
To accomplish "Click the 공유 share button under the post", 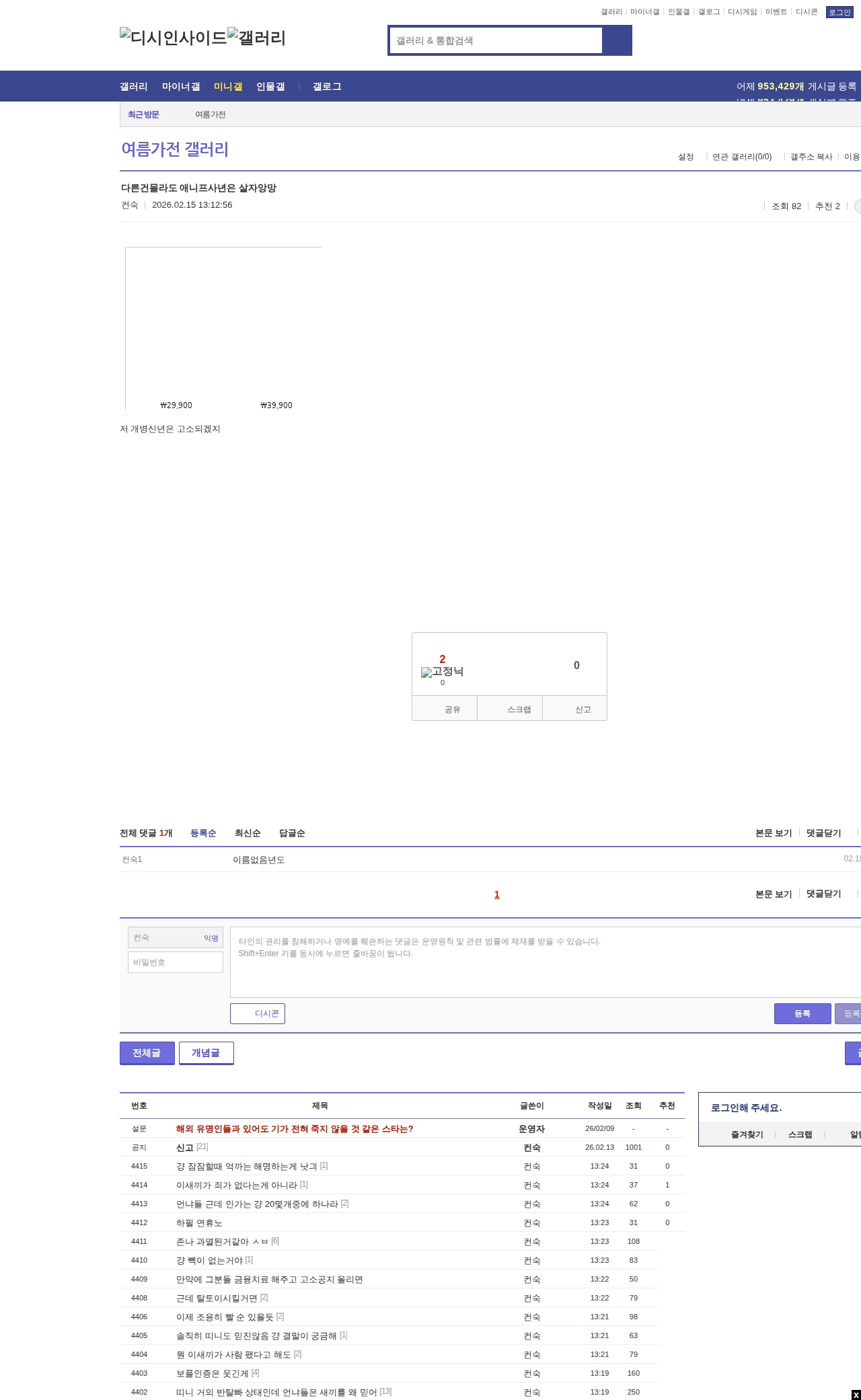I will click(x=445, y=709).
